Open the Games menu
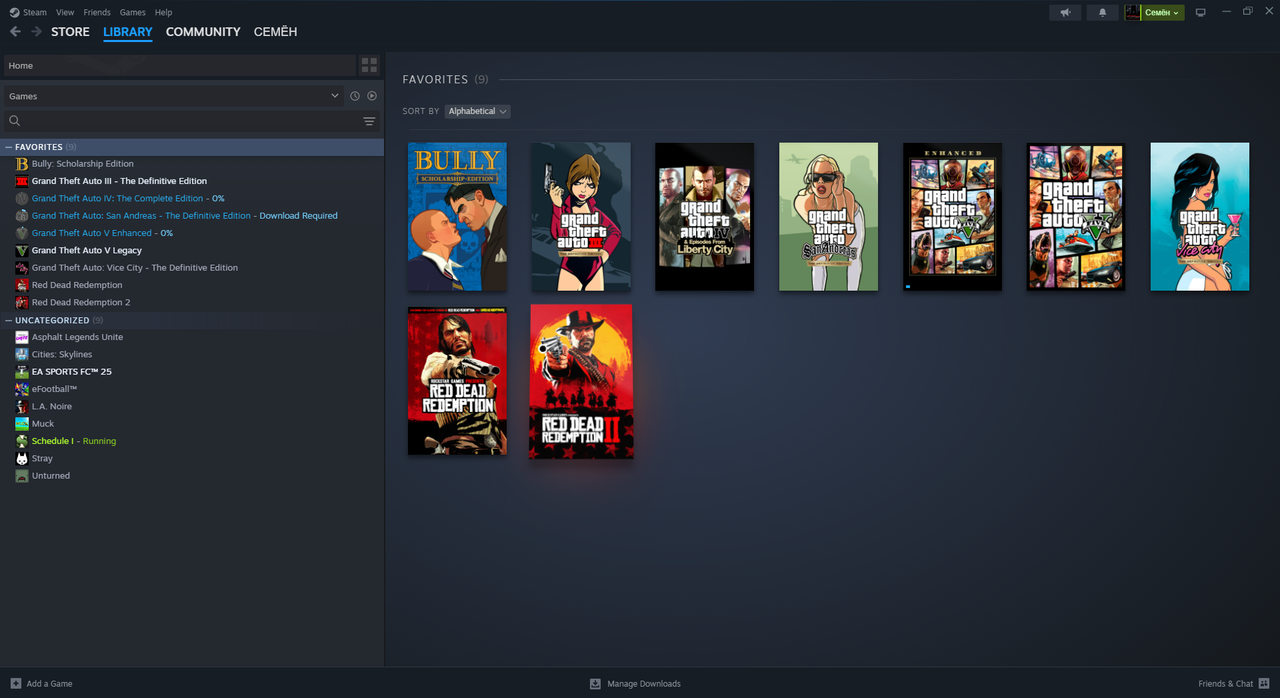Screen dimensions: 1280x698 point(132,12)
